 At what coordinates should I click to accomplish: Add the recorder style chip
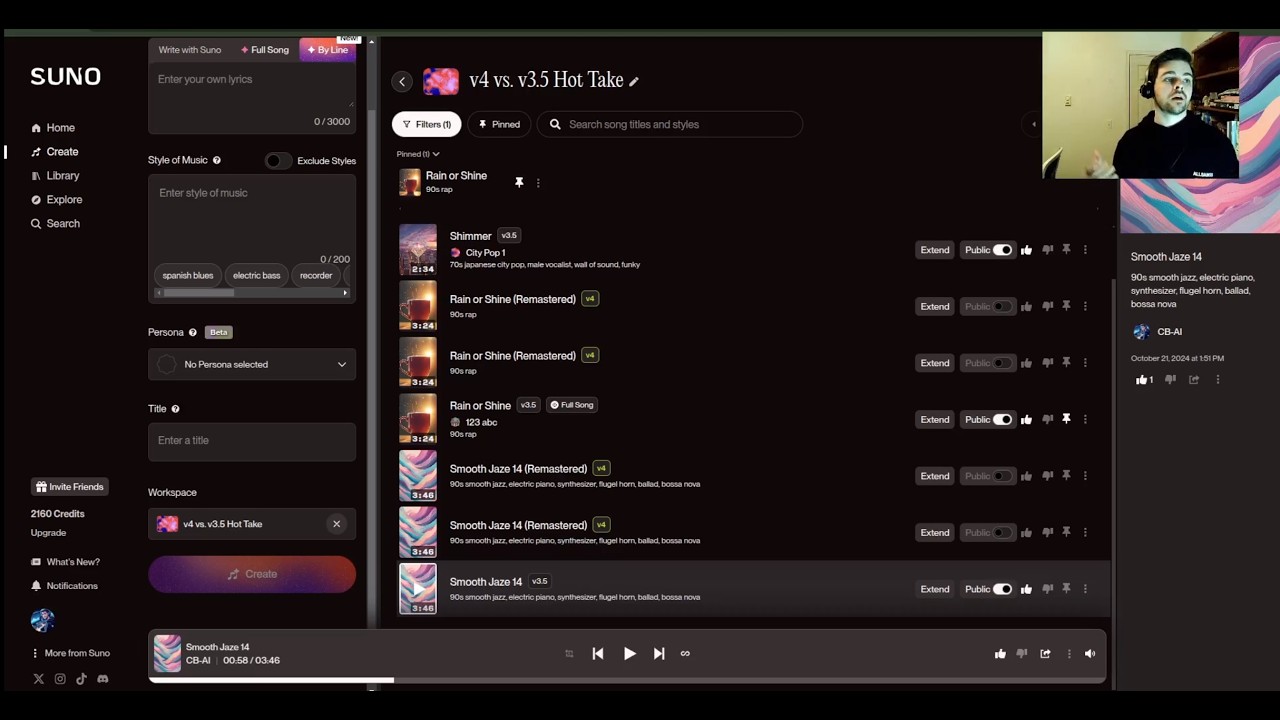(x=316, y=276)
